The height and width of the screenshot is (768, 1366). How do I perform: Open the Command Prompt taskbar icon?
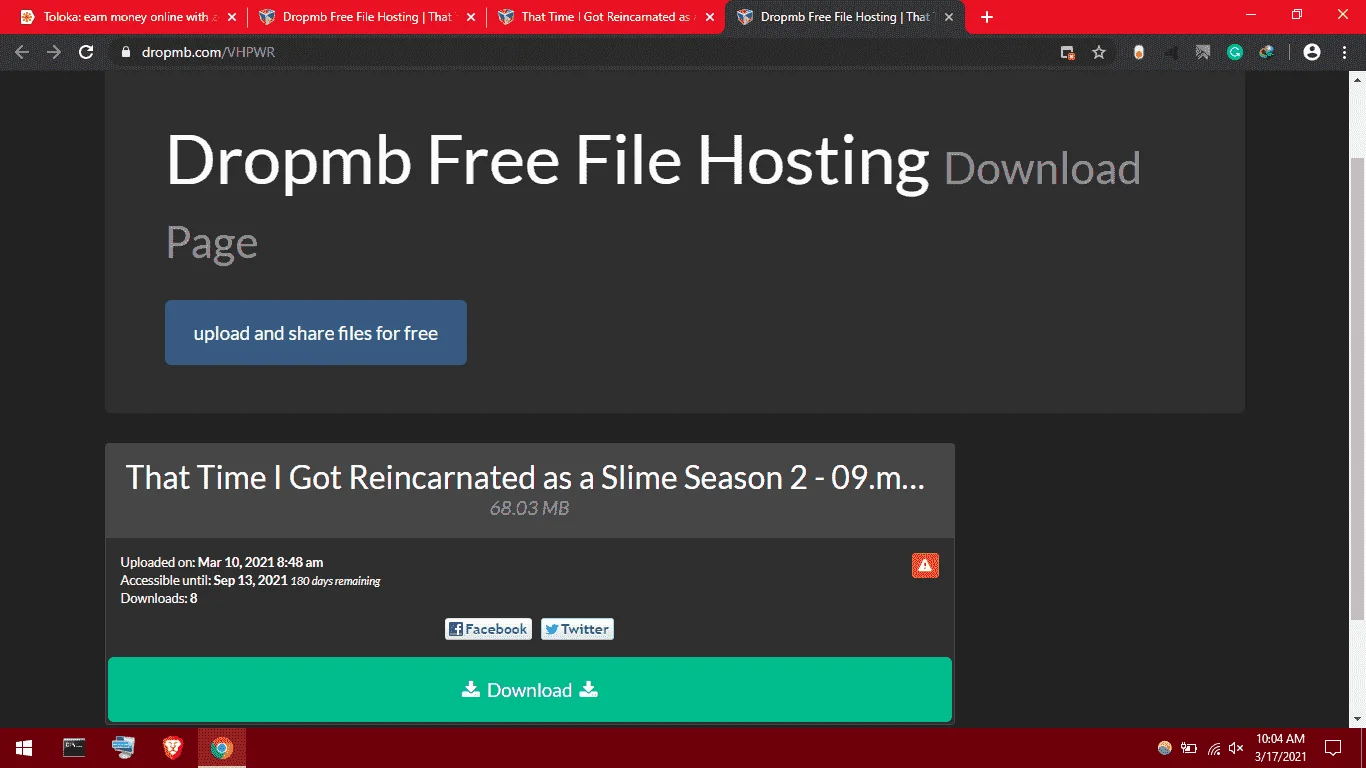(x=74, y=747)
